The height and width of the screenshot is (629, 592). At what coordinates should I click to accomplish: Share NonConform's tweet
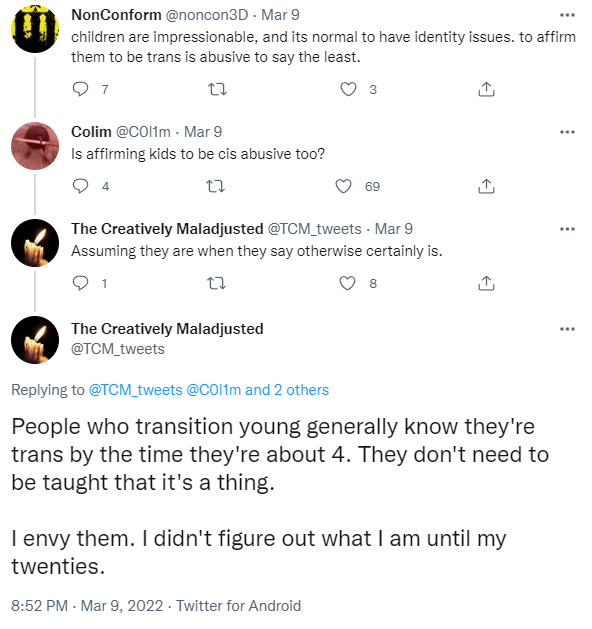pyautogui.click(x=486, y=89)
